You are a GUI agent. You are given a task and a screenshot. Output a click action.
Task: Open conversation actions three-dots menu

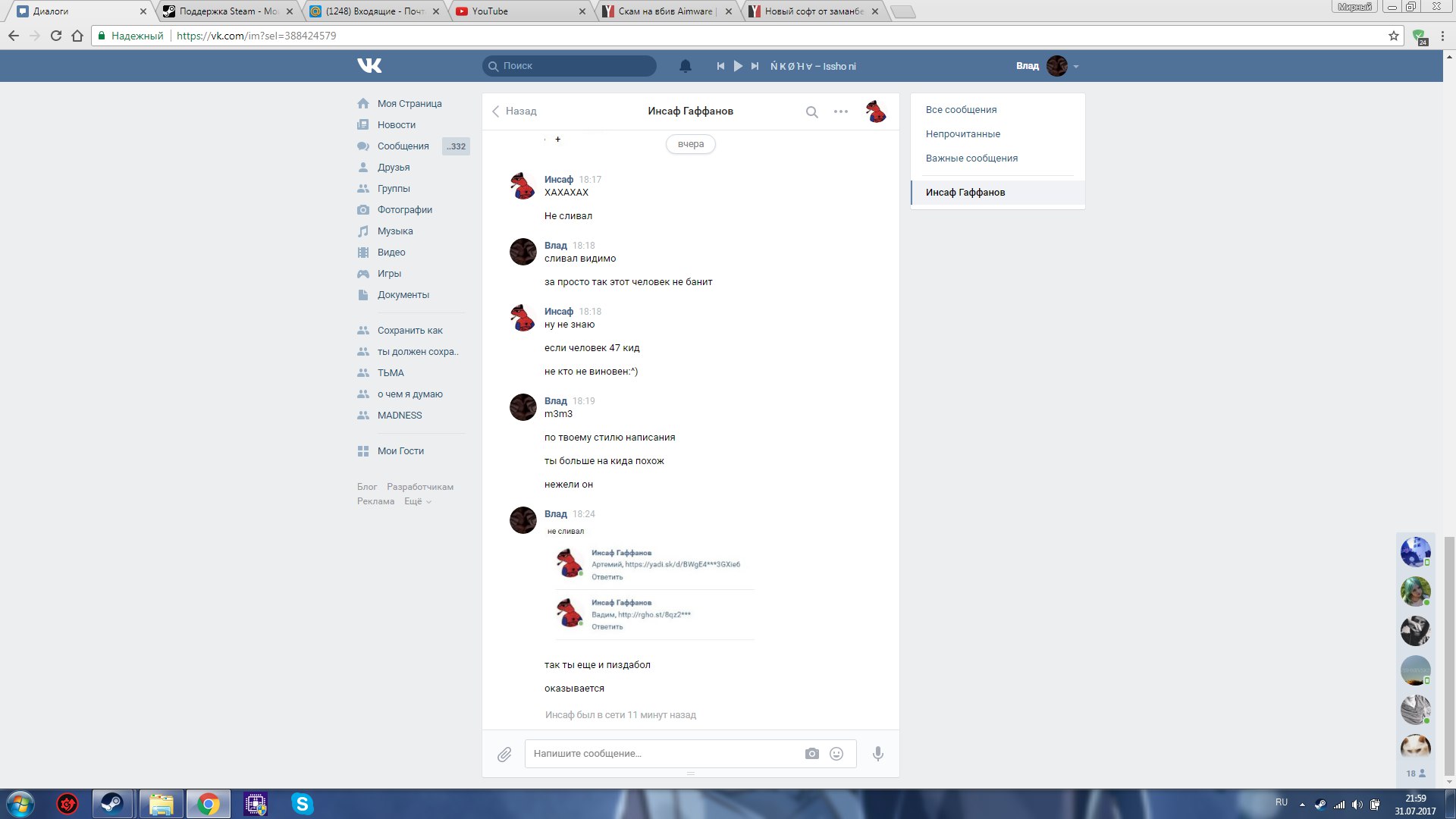pyautogui.click(x=840, y=111)
